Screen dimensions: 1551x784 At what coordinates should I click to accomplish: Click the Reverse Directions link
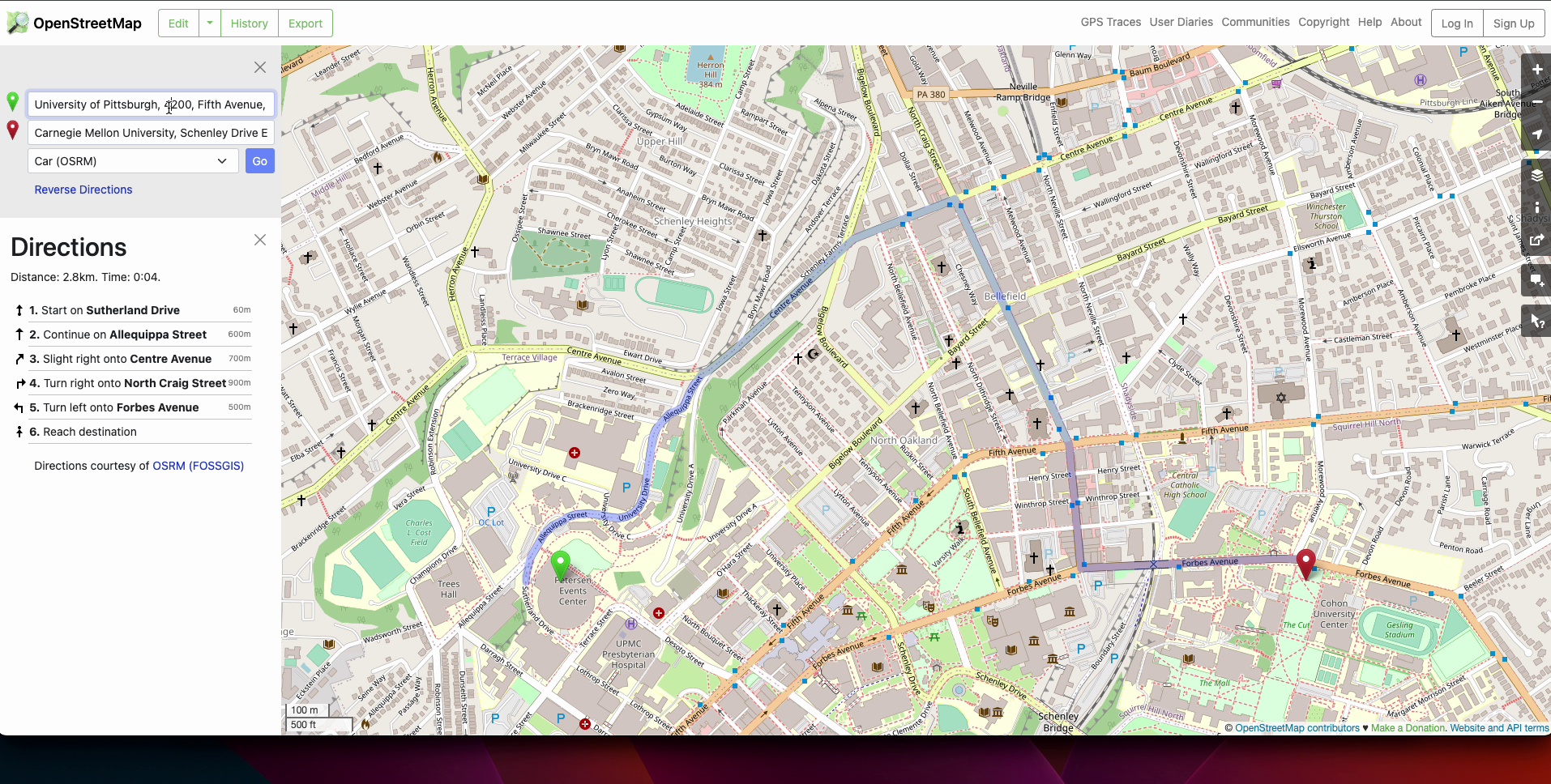[83, 190]
